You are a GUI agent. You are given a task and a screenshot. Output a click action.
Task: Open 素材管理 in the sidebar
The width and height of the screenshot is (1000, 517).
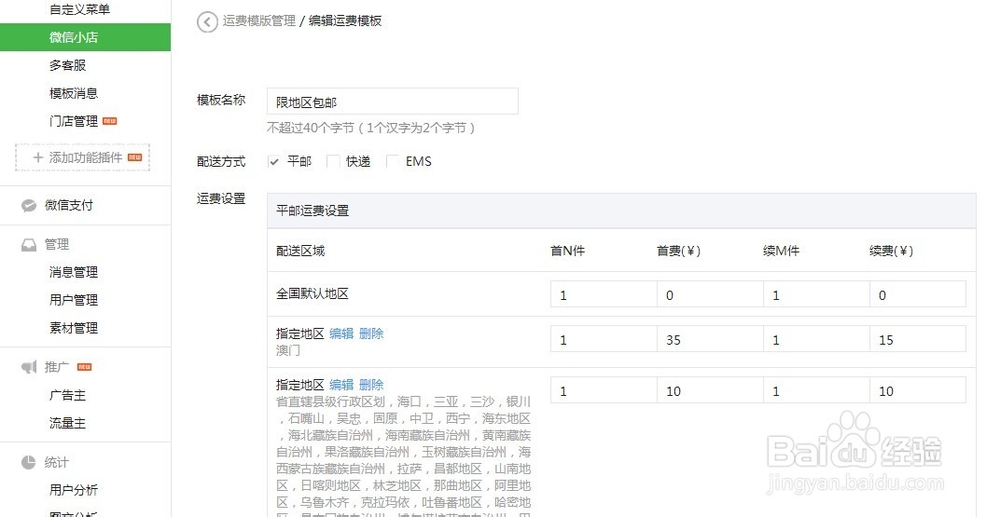click(x=74, y=328)
